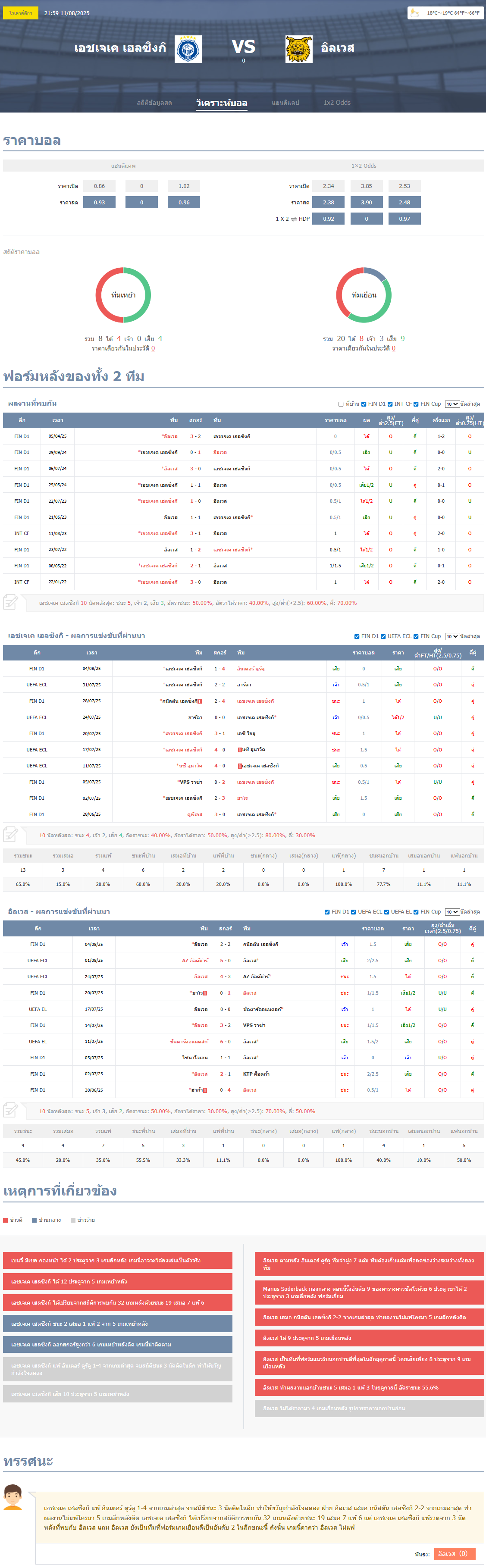This screenshot has height=1568, width=486.
Task: Click the Ilves lynx team crest
Action: pyautogui.click(x=299, y=49)
